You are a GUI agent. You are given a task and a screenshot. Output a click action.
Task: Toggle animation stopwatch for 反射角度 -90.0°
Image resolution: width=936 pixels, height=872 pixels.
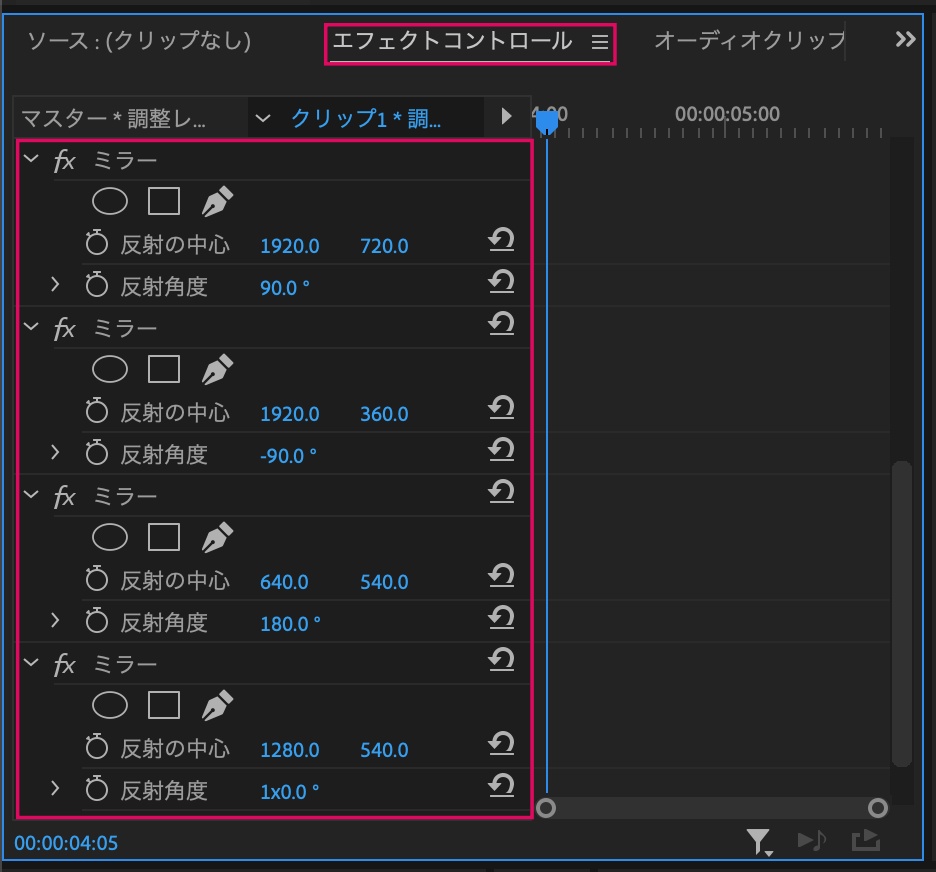coord(96,453)
